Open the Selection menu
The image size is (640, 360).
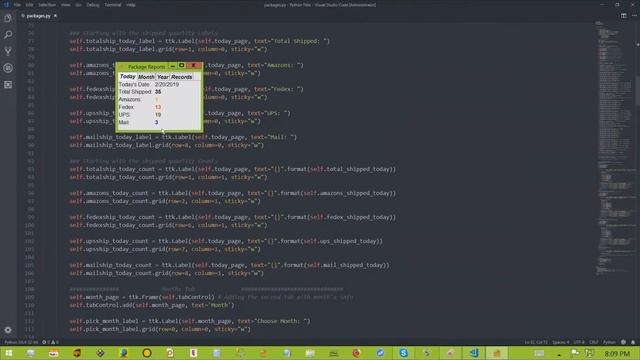tap(47, 5)
